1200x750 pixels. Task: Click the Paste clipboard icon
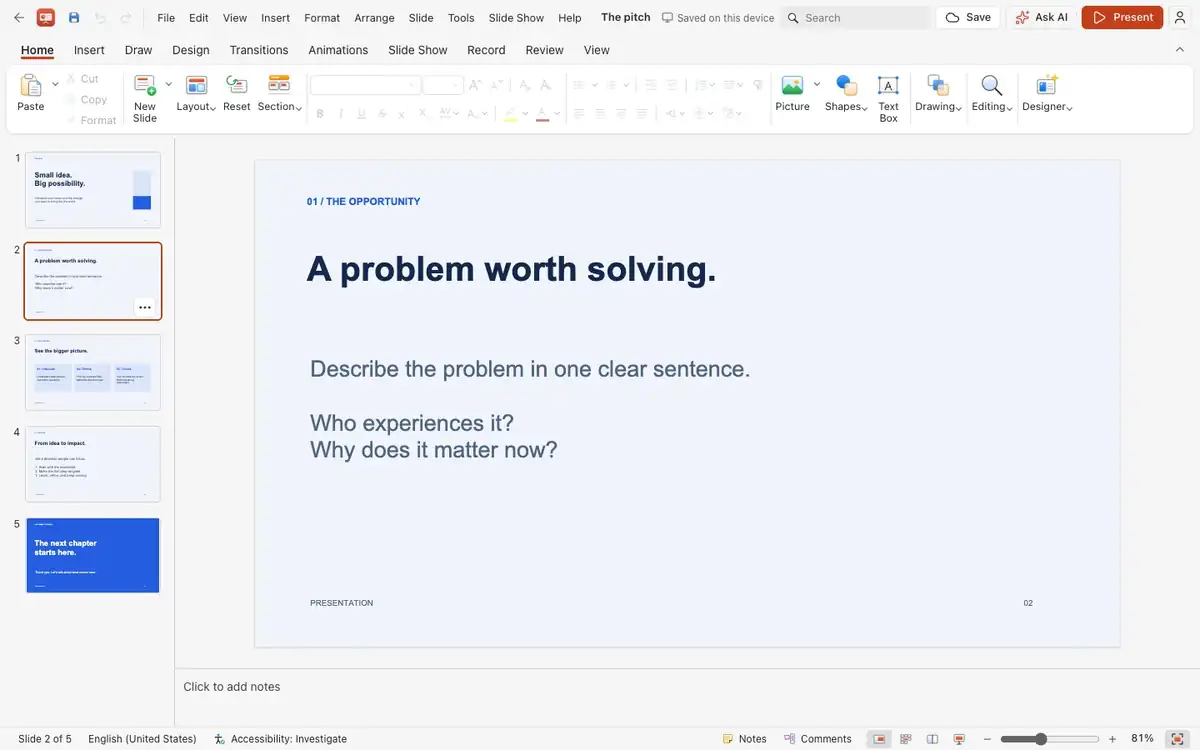(30, 86)
